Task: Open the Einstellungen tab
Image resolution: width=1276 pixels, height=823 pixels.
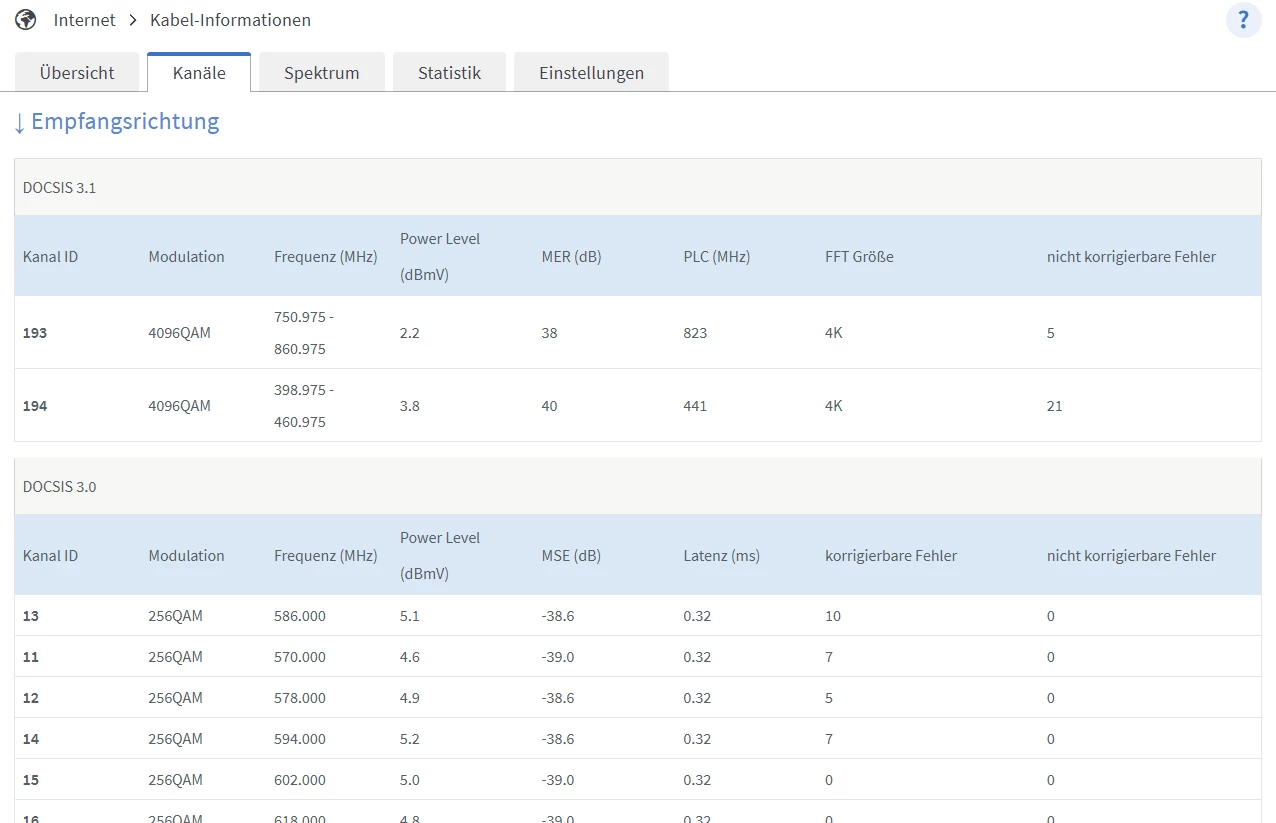Action: pos(591,73)
